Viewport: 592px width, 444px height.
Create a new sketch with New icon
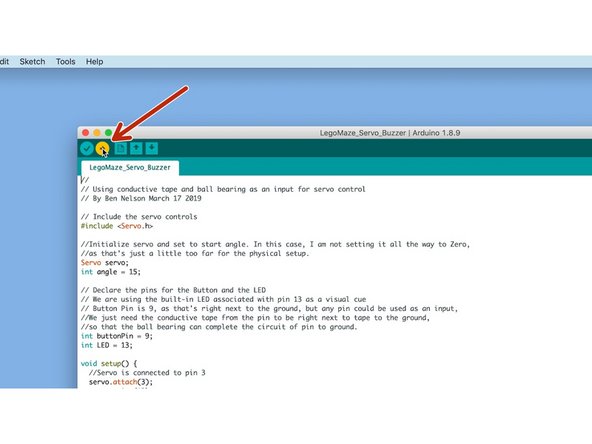[x=121, y=148]
